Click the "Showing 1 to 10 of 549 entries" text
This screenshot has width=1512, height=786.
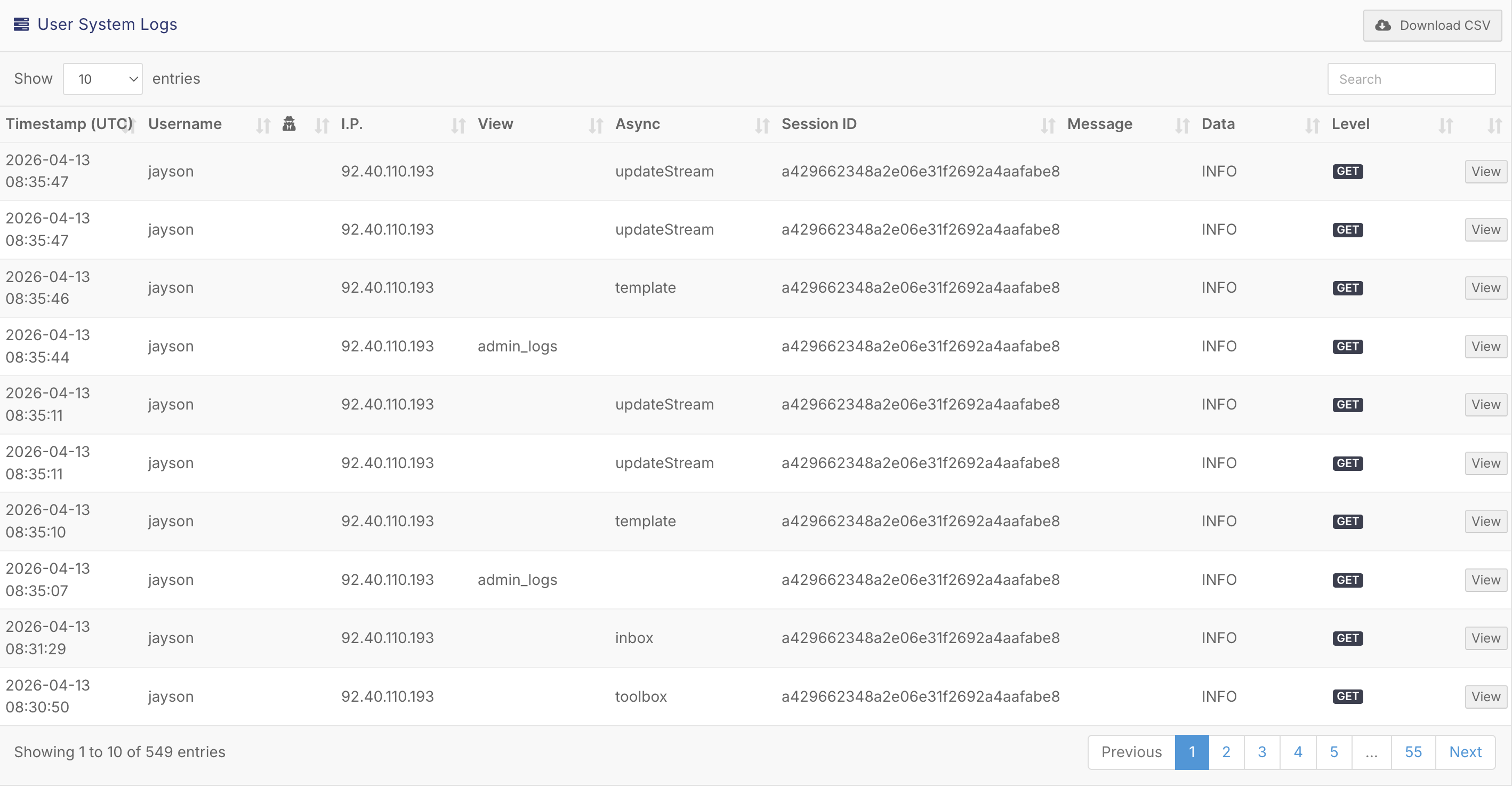120,752
